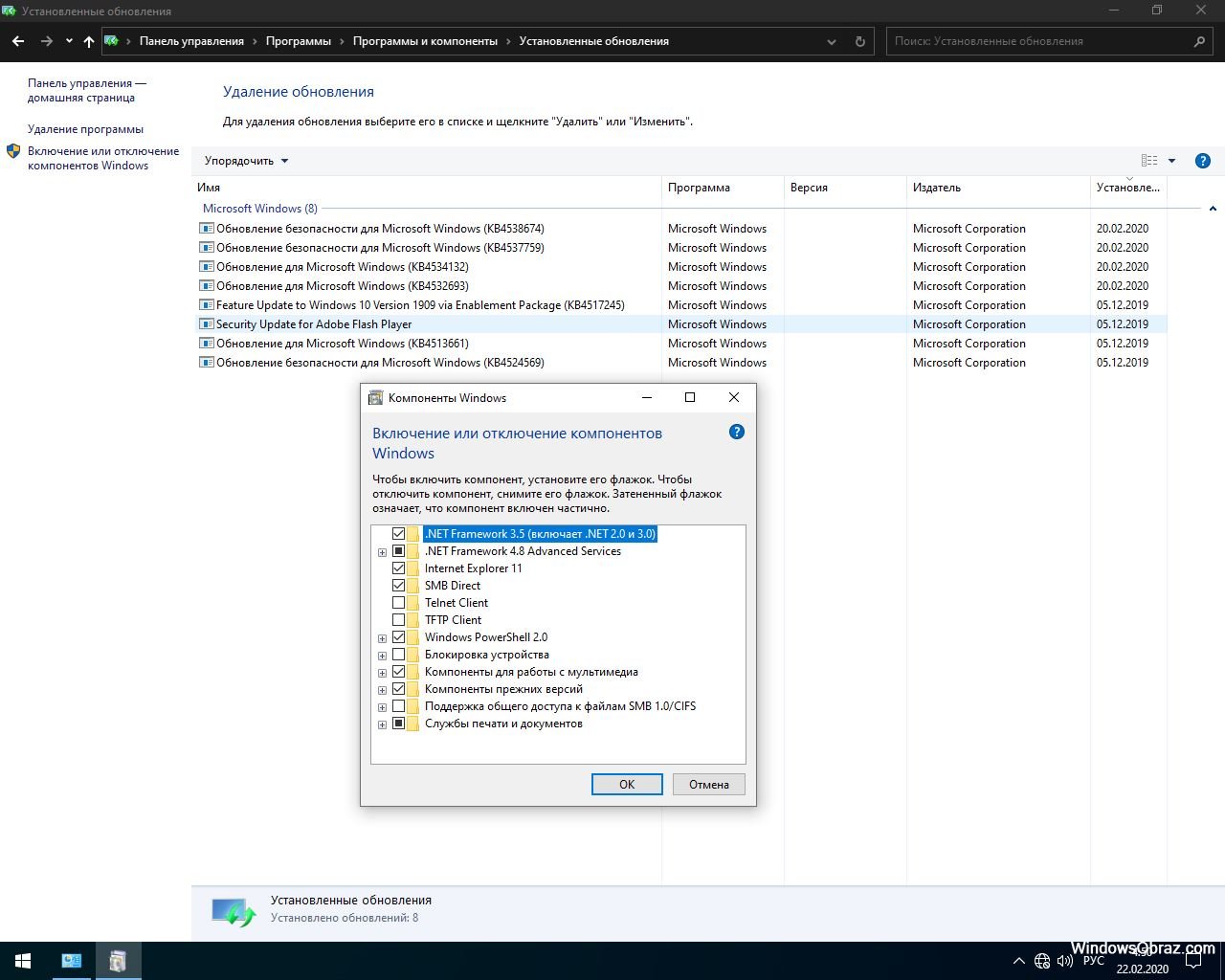
Task: Open Turn Windows features on or off link
Action: 103,158
